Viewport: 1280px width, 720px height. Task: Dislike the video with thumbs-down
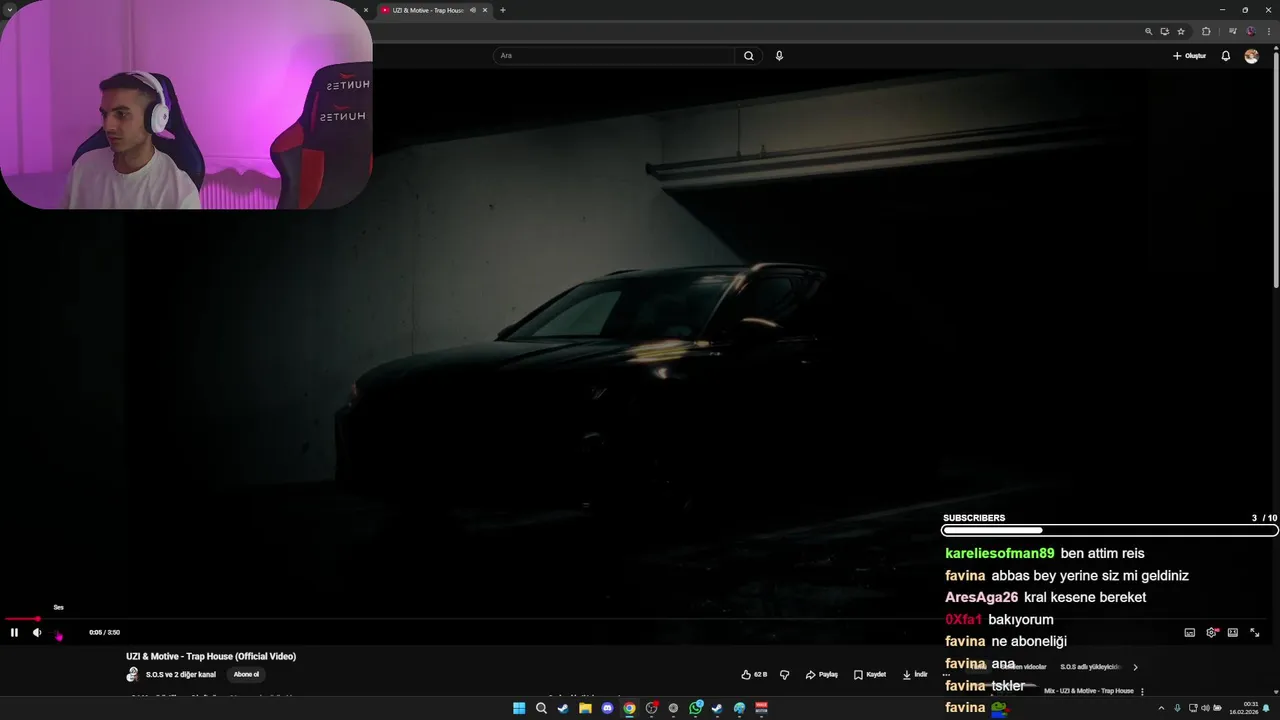click(x=784, y=675)
